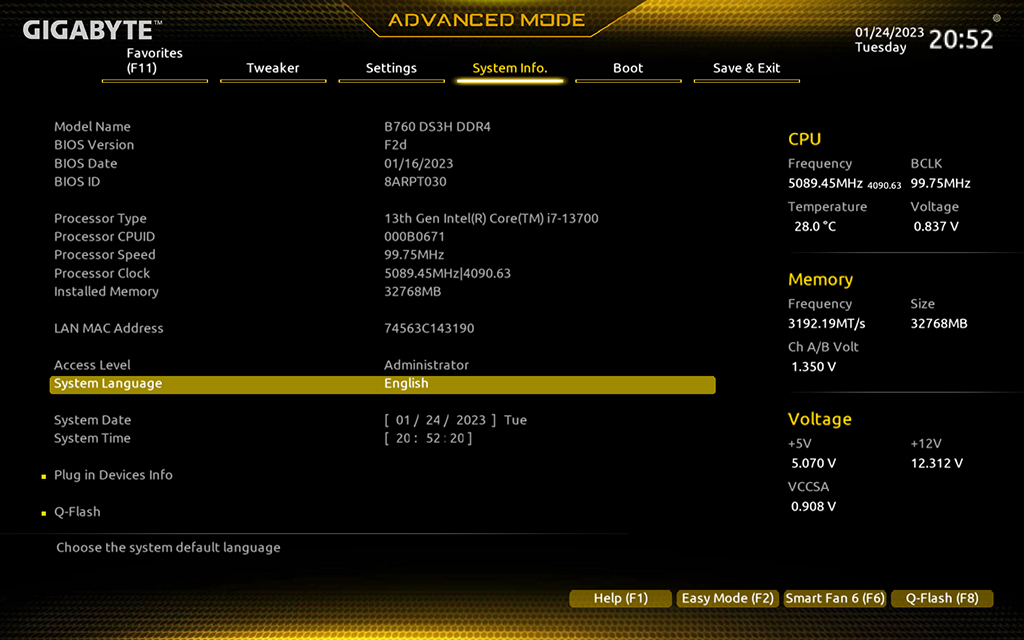Select the System Language row
Viewport: 1024px width, 640px height.
point(383,384)
